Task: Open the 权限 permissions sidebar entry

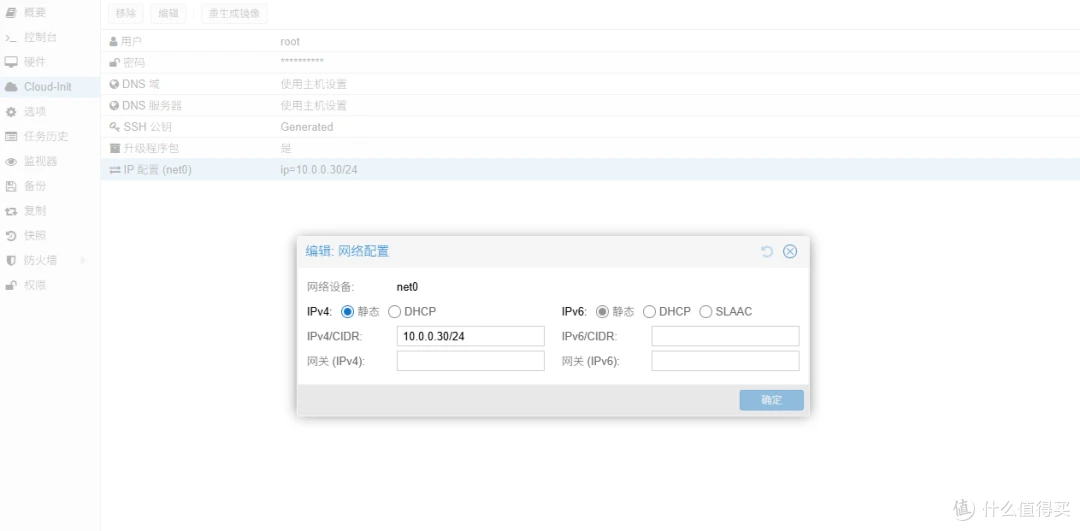Action: [50, 285]
